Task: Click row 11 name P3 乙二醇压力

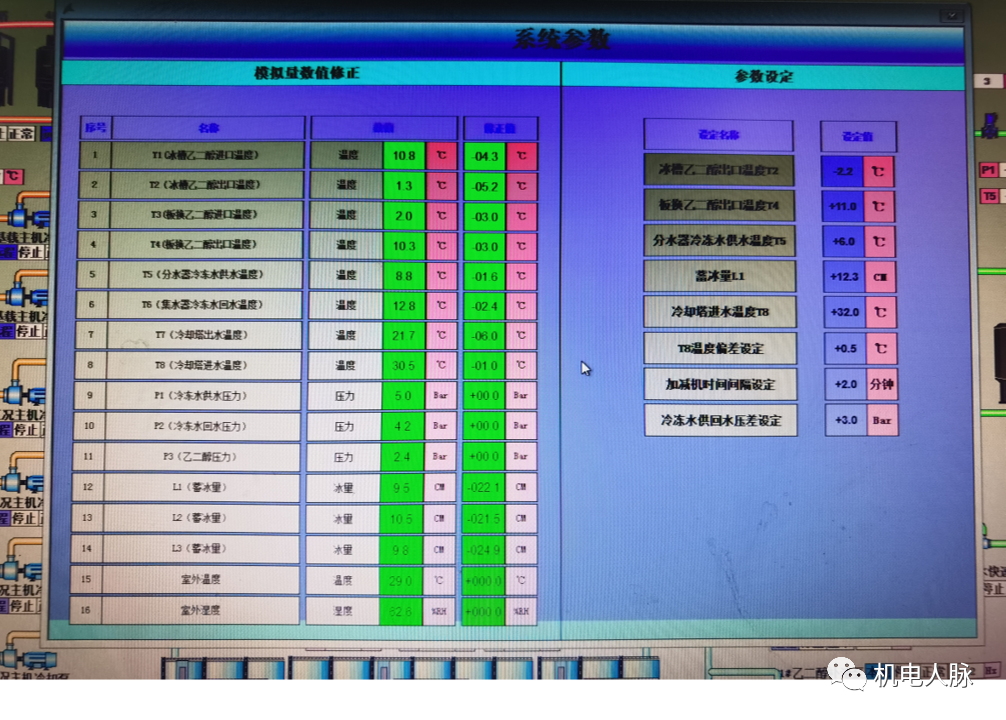Action: click(x=201, y=457)
